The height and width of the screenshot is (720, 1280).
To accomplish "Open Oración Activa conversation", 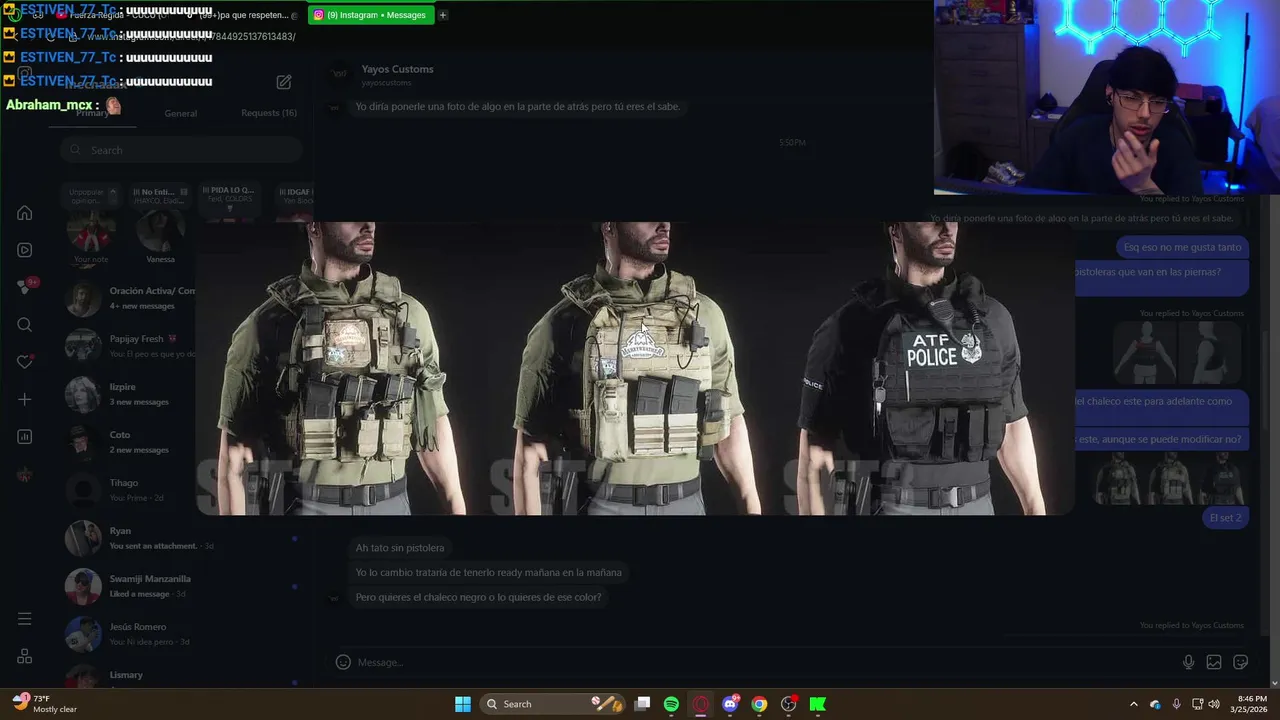I will click(130, 298).
